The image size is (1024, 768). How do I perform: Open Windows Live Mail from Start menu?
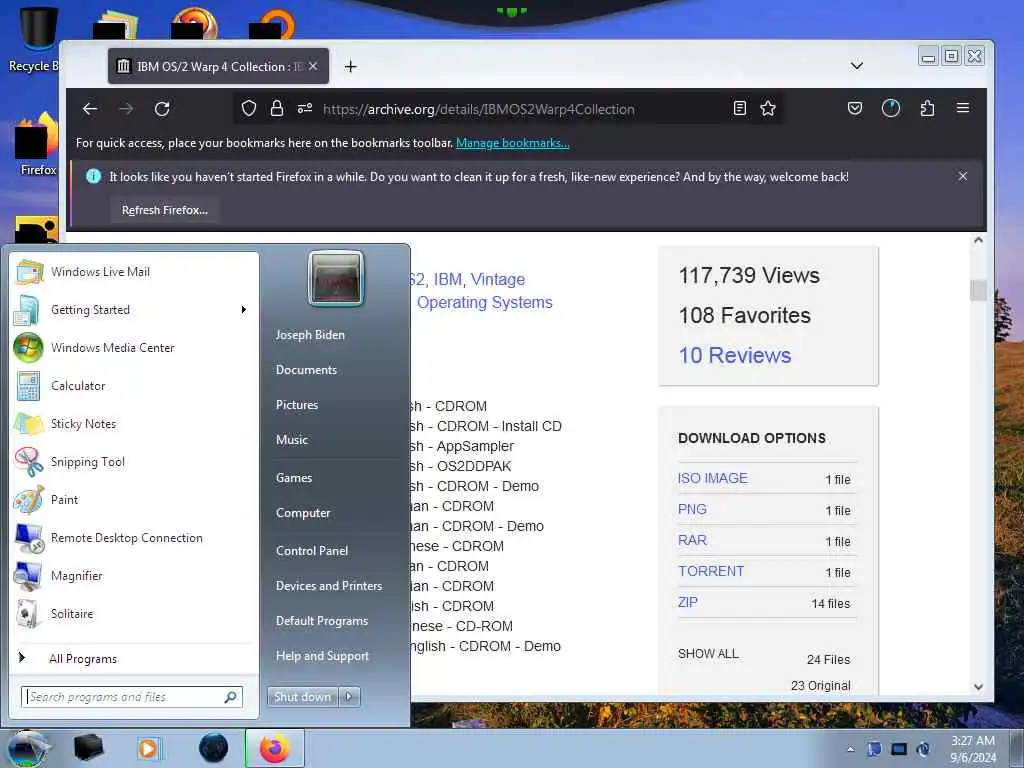(135, 272)
